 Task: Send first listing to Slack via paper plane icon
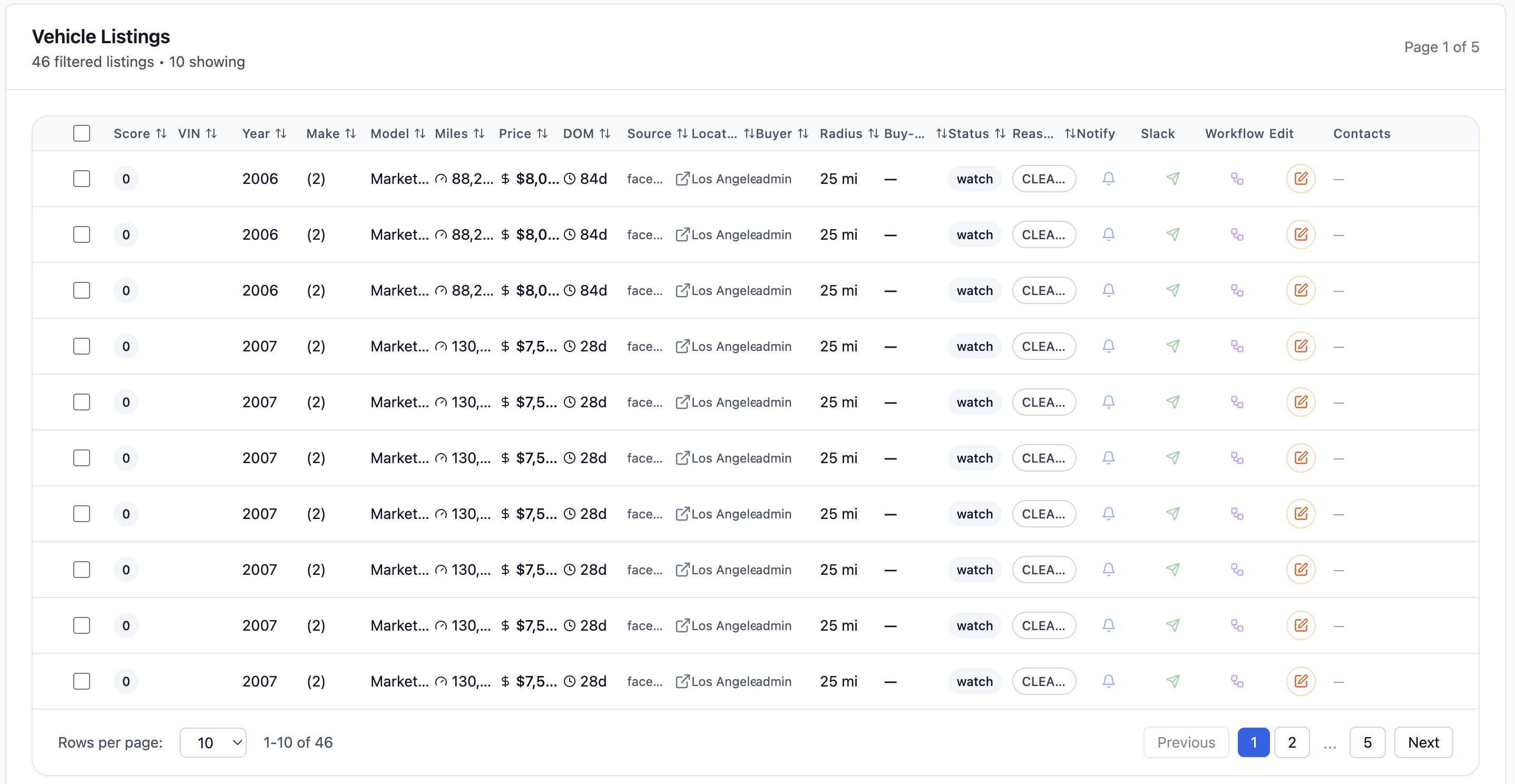[x=1174, y=179]
